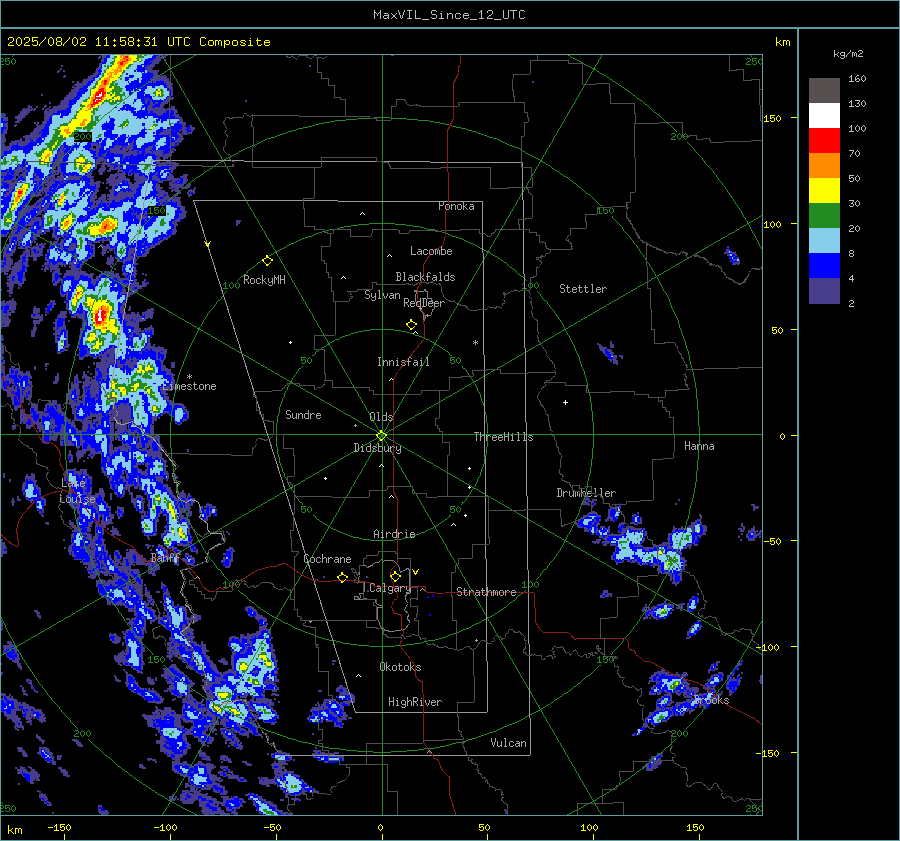Pick the orange 50–70 legend swatch

point(824,166)
